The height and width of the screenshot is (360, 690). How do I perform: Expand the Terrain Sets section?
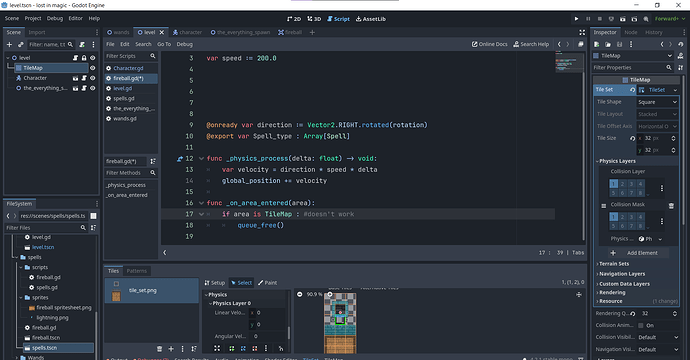click(x=613, y=264)
